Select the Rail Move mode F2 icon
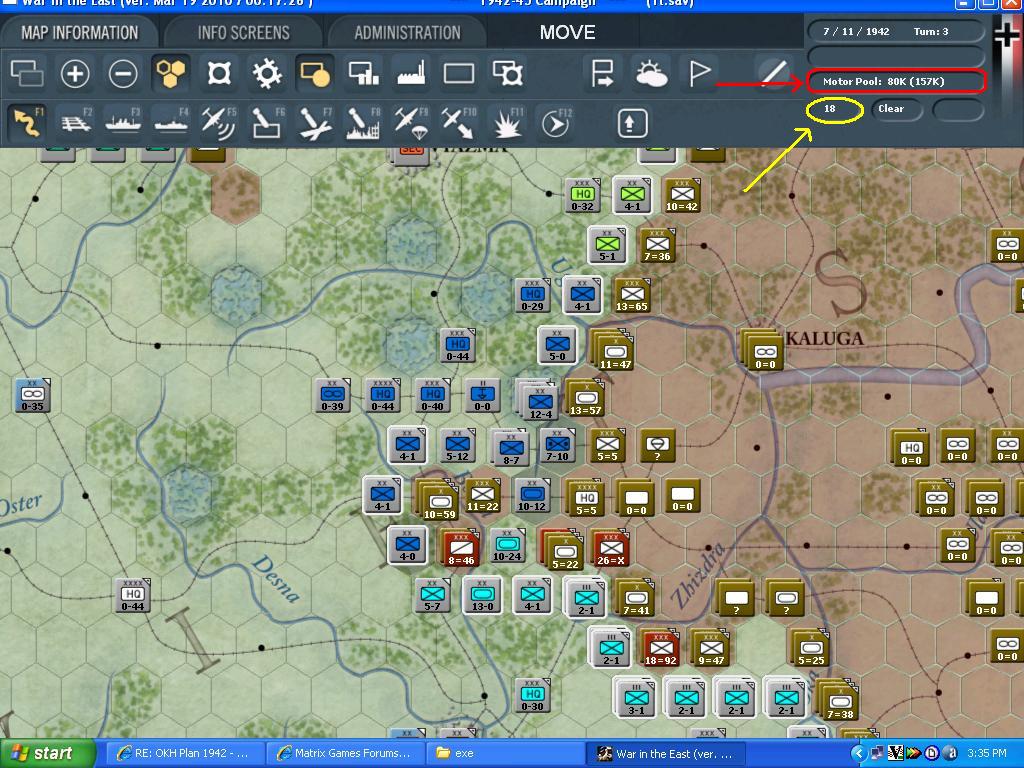This screenshot has width=1024, height=768. point(76,122)
